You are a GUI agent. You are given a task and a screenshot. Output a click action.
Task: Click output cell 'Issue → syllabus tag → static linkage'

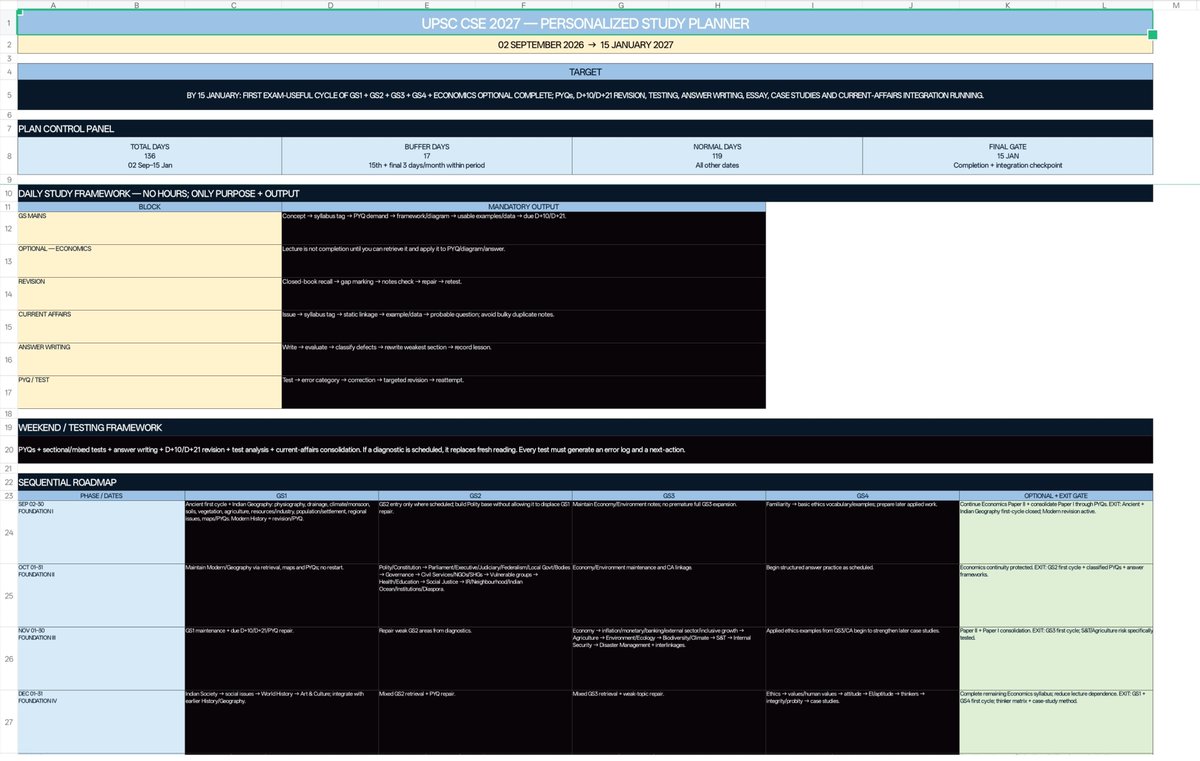coord(524,326)
